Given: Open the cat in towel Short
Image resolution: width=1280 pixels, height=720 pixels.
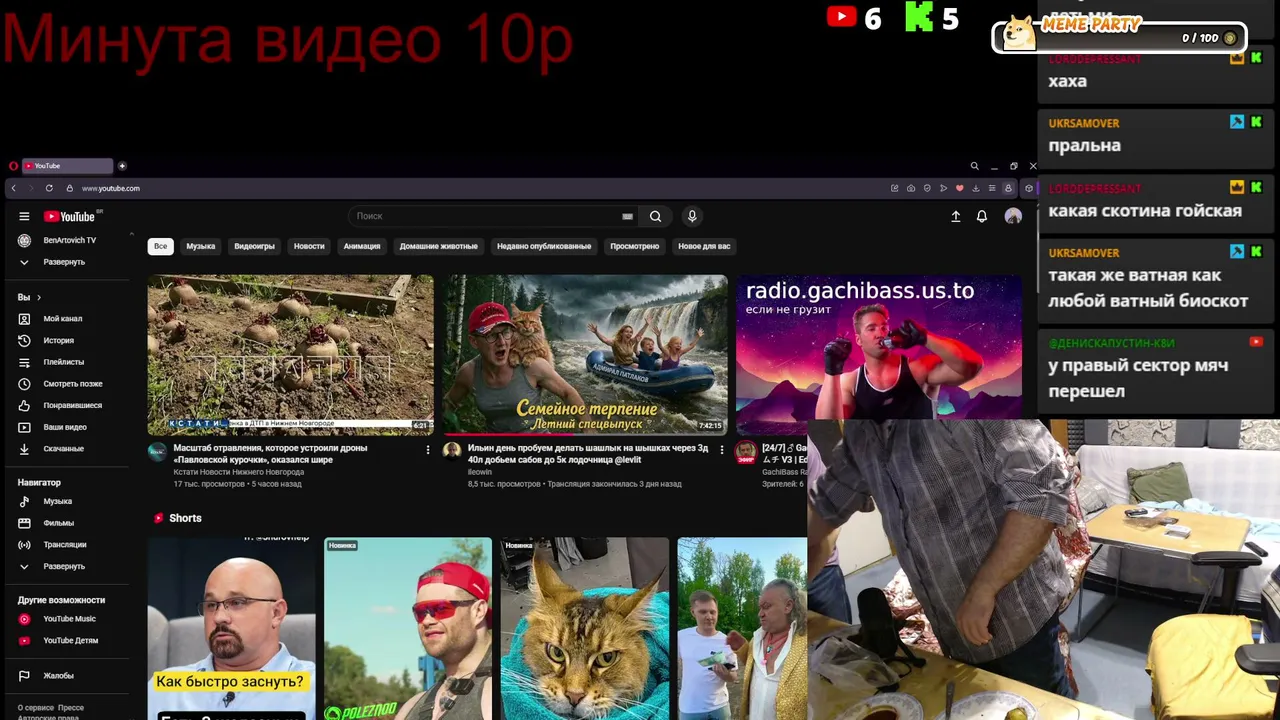Looking at the screenshot, I should point(585,628).
